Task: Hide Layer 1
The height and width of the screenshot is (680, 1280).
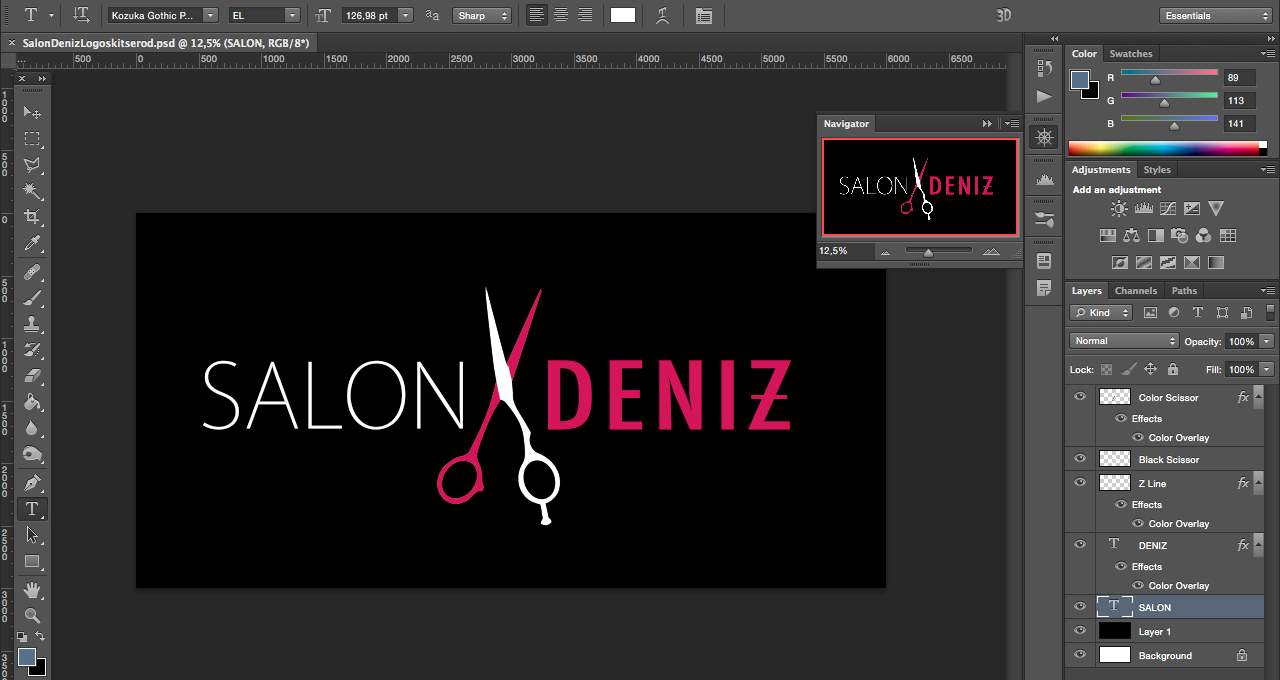Action: (1079, 631)
